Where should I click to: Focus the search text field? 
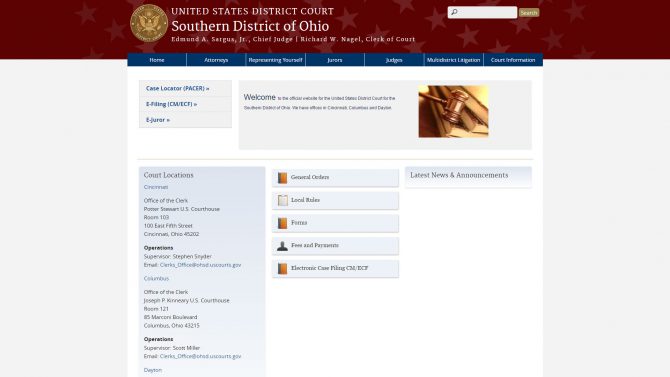tap(482, 12)
